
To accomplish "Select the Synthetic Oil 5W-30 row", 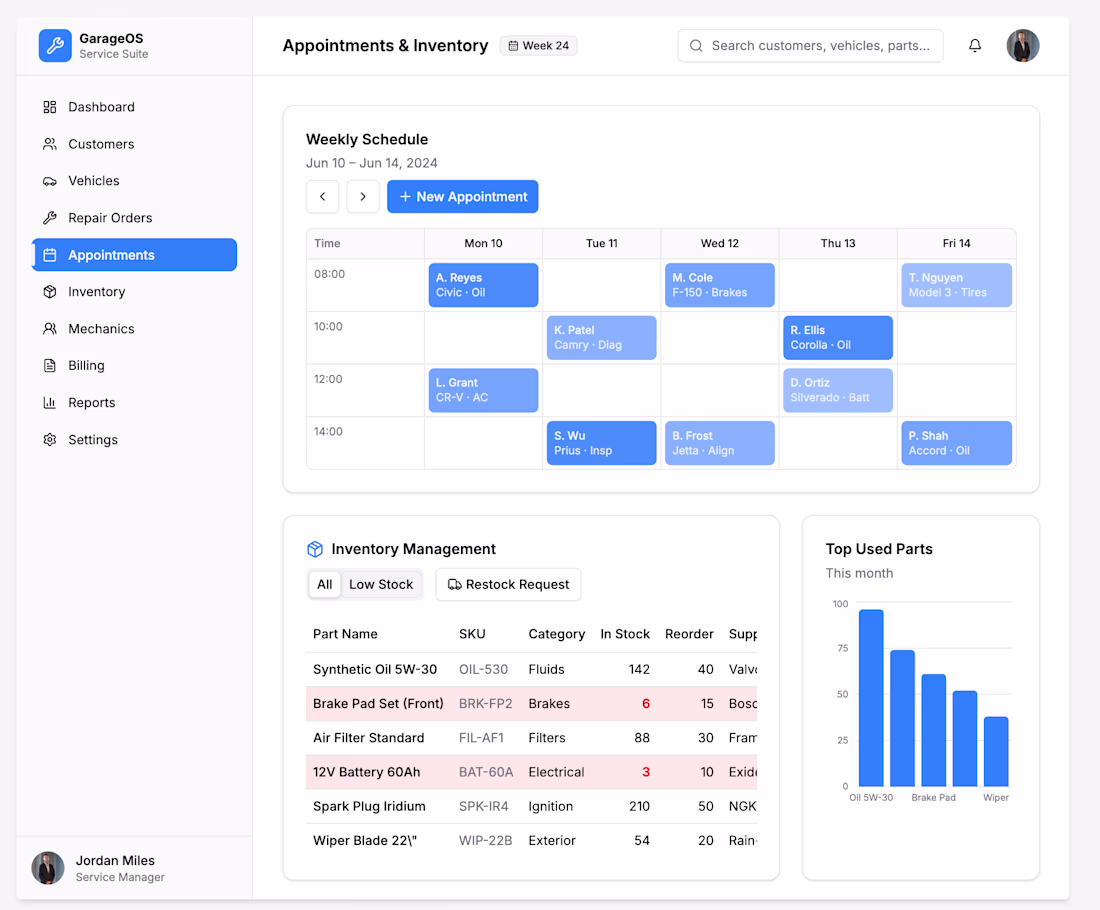I will click(x=532, y=669).
